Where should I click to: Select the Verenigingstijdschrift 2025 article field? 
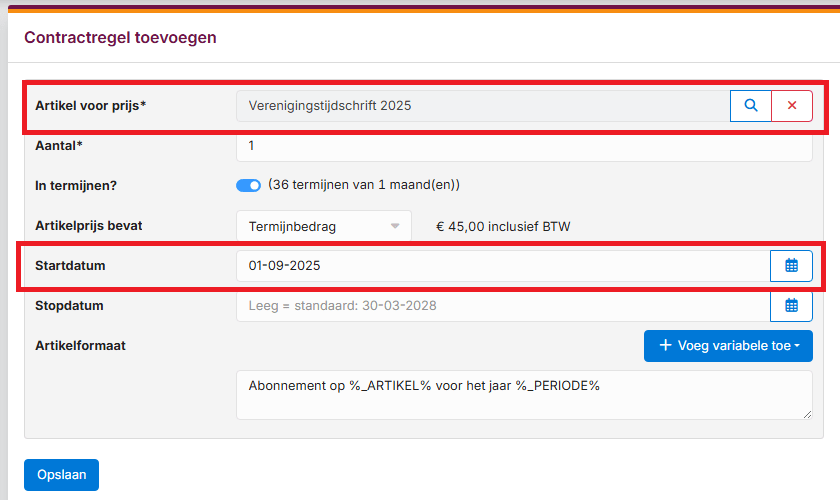483,106
